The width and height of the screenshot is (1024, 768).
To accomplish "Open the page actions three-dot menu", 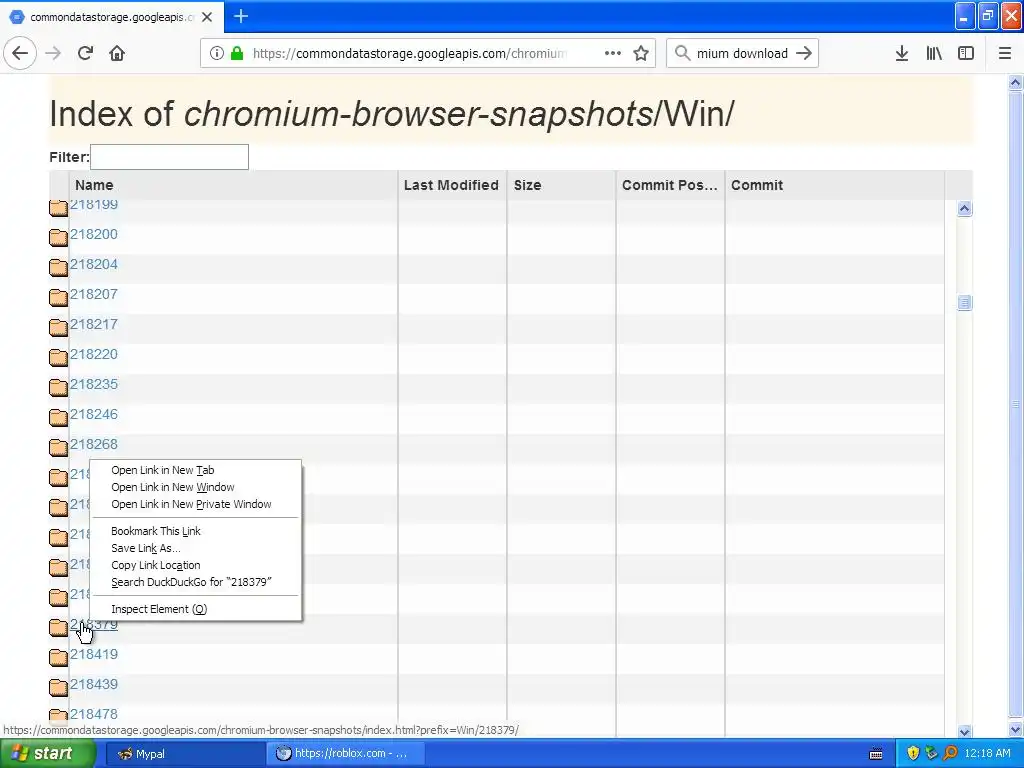I will pyautogui.click(x=613, y=54).
